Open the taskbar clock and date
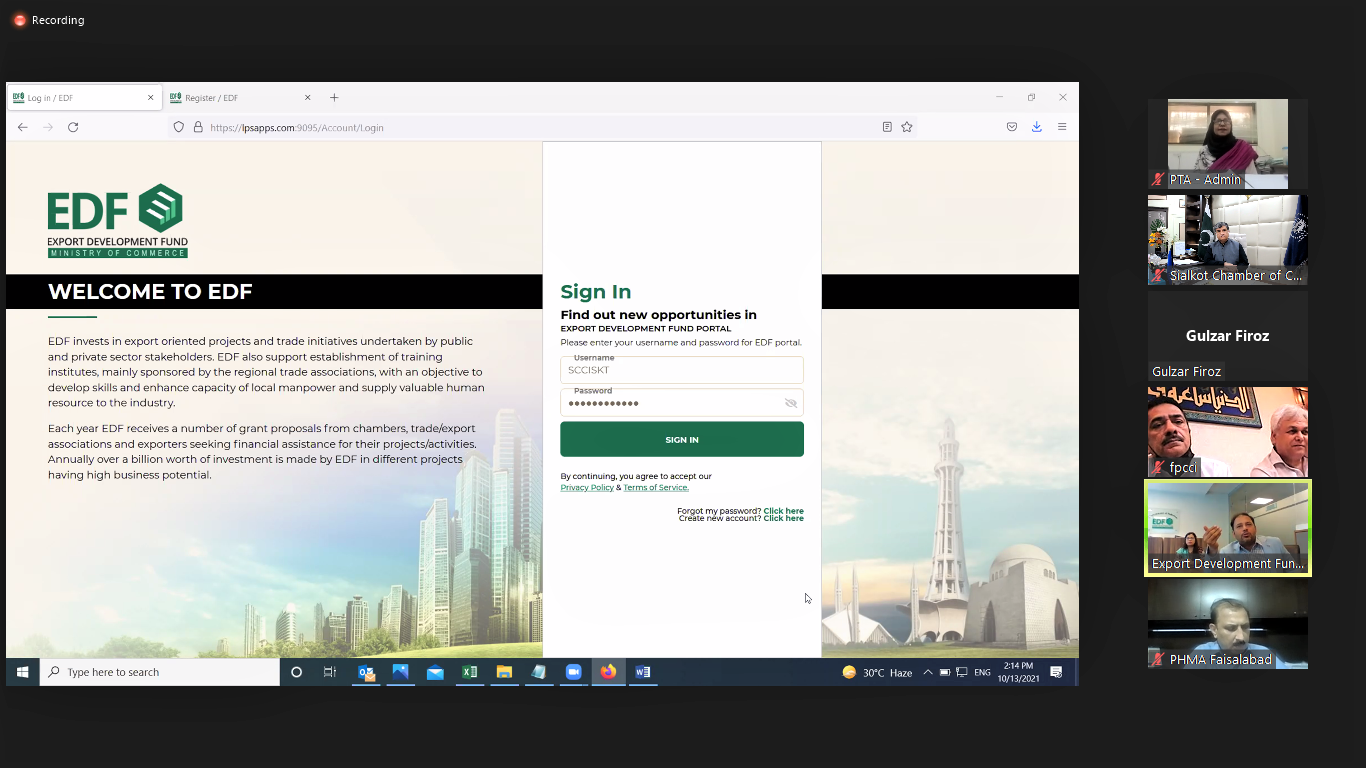1366x768 pixels. click(x=1018, y=672)
